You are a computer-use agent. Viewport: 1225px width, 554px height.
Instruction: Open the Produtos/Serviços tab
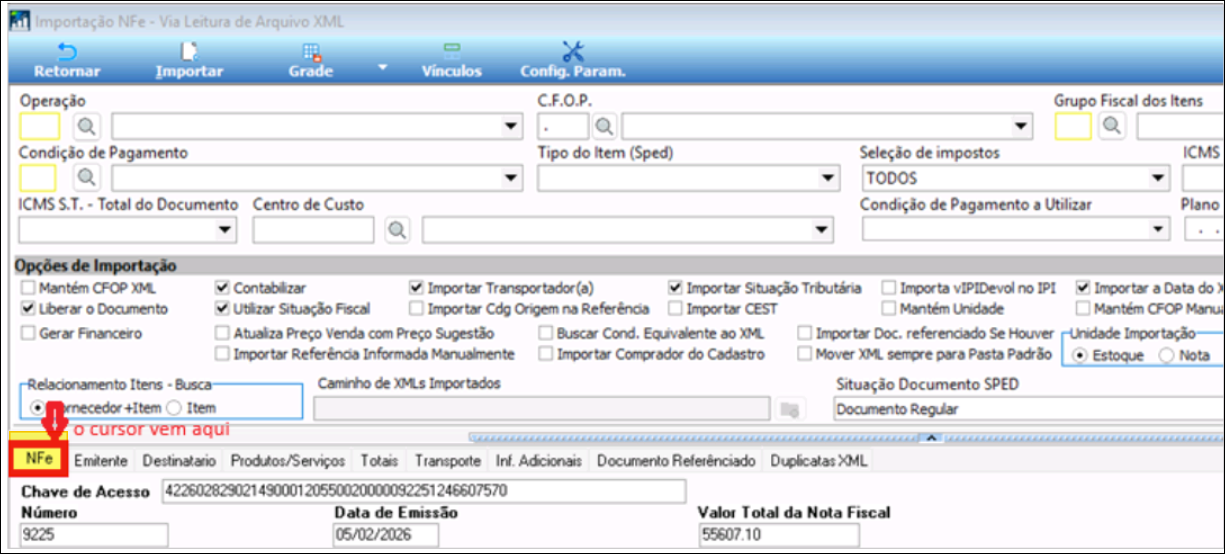(x=287, y=461)
